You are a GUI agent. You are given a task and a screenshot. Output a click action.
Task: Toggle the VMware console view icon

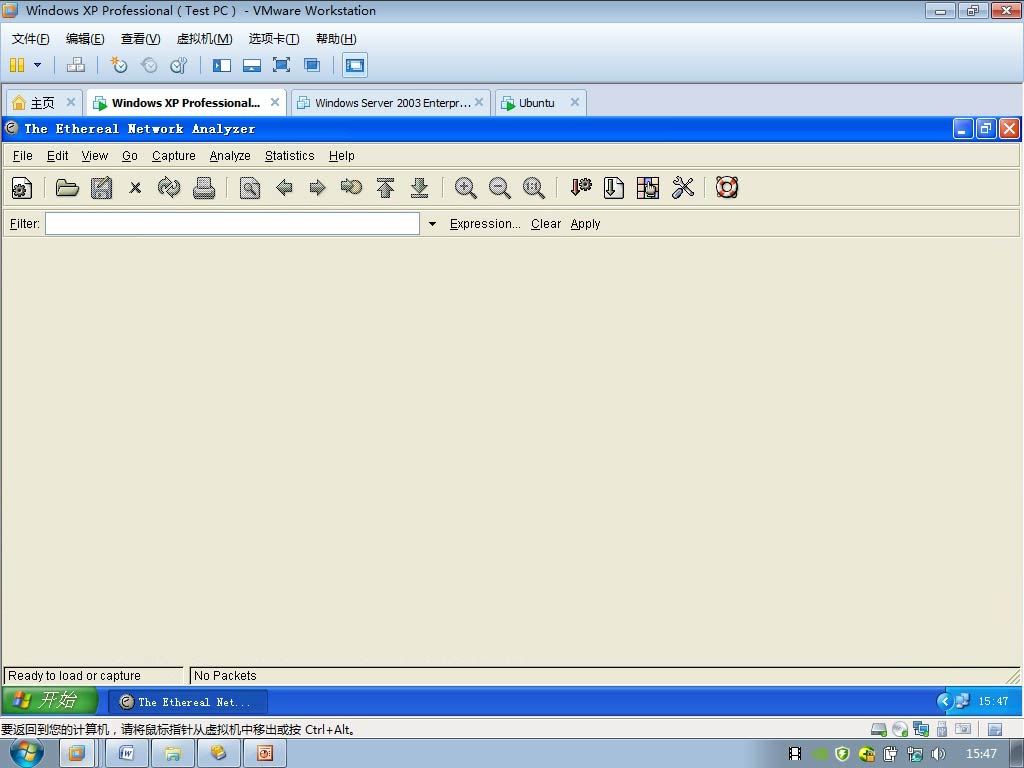click(355, 65)
